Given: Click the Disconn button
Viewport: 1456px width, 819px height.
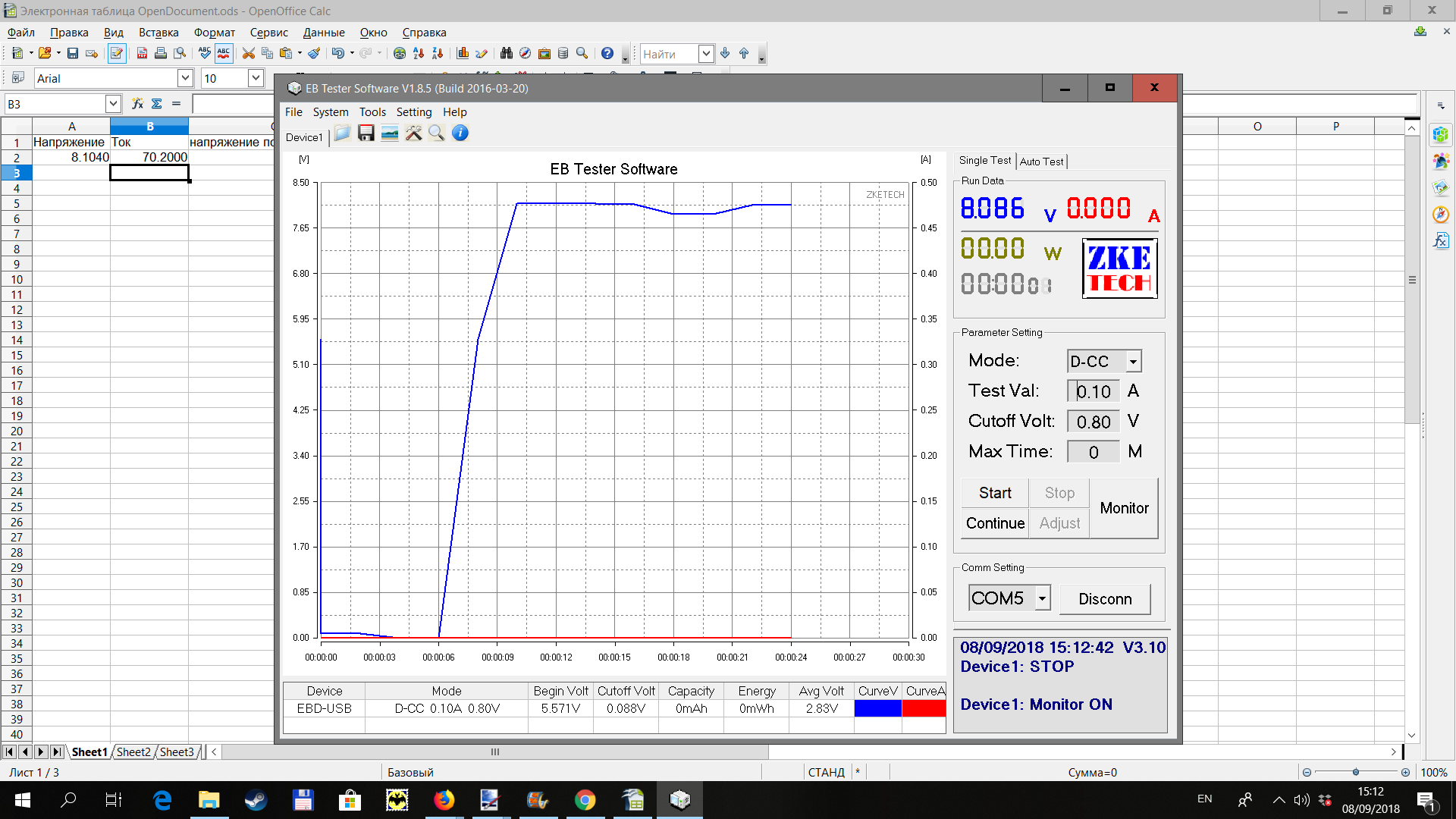Looking at the screenshot, I should click(1105, 599).
